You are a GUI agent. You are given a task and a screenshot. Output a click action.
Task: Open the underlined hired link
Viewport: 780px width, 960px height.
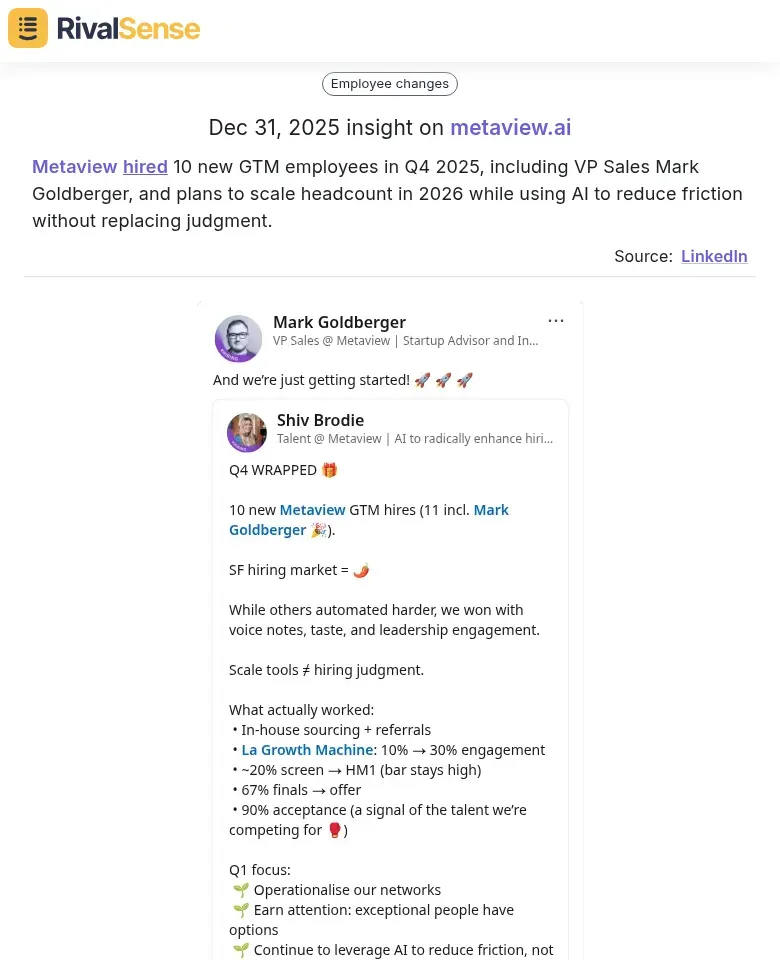[x=145, y=166]
